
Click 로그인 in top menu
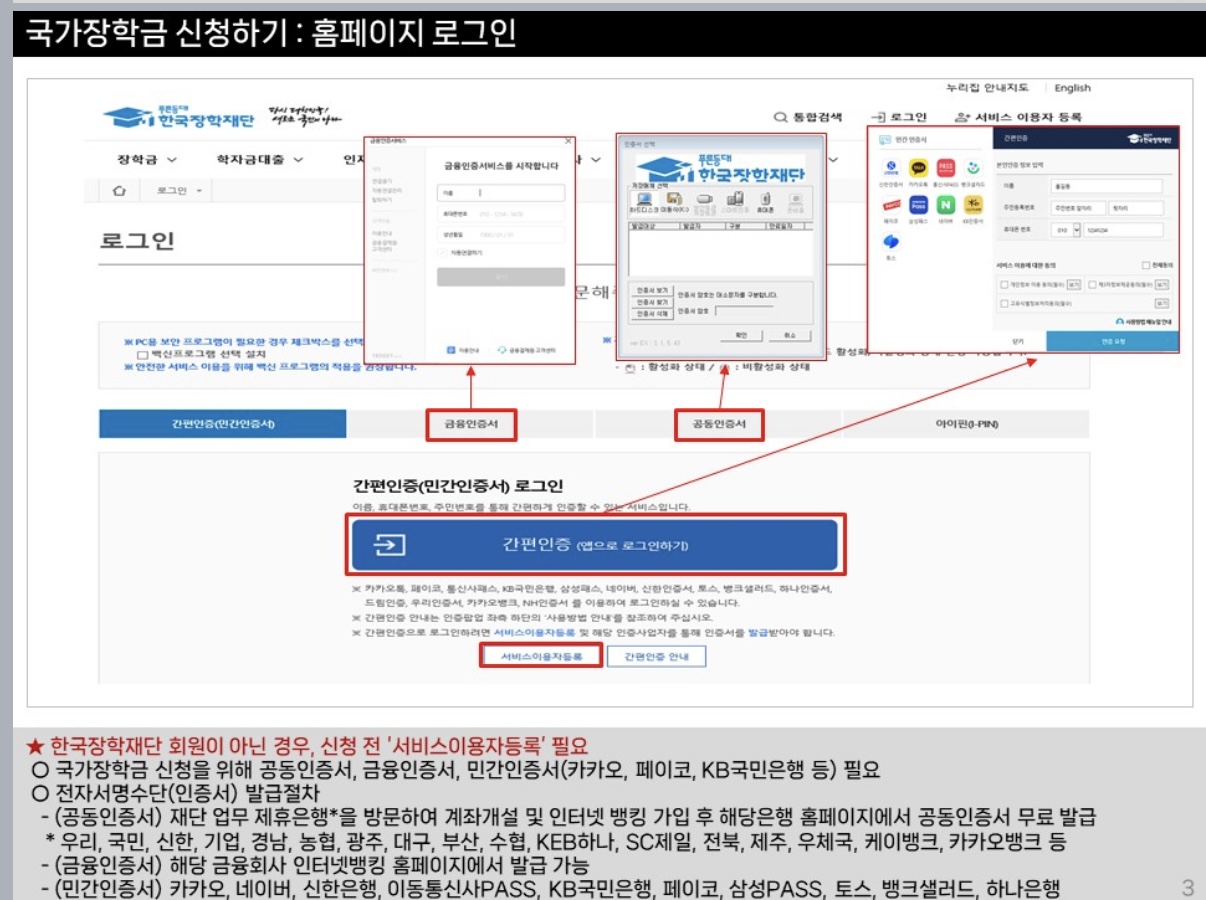click(x=900, y=118)
